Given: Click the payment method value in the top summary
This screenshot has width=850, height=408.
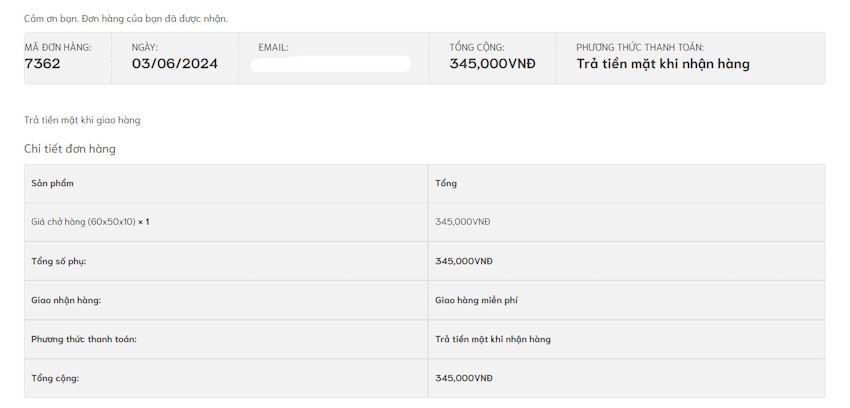Looking at the screenshot, I should tap(662, 64).
